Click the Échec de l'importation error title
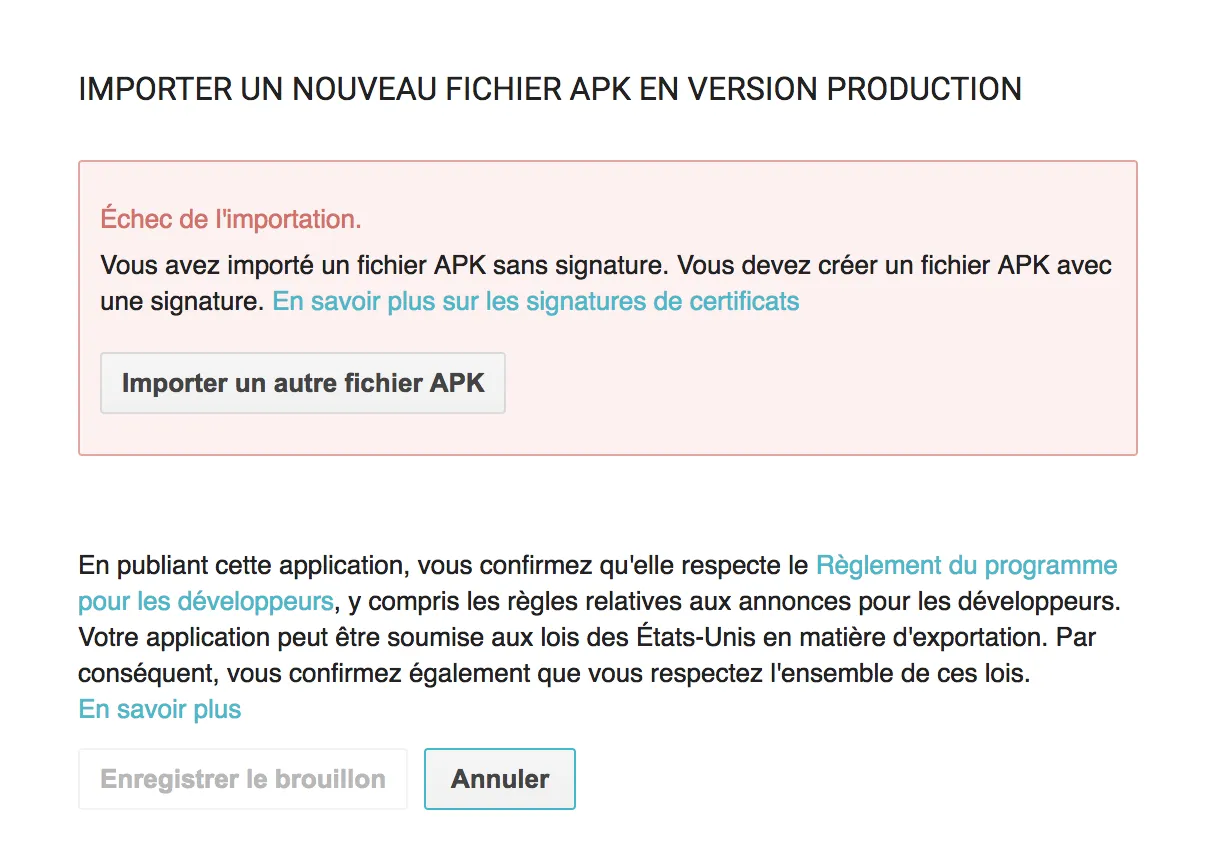 click(231, 219)
